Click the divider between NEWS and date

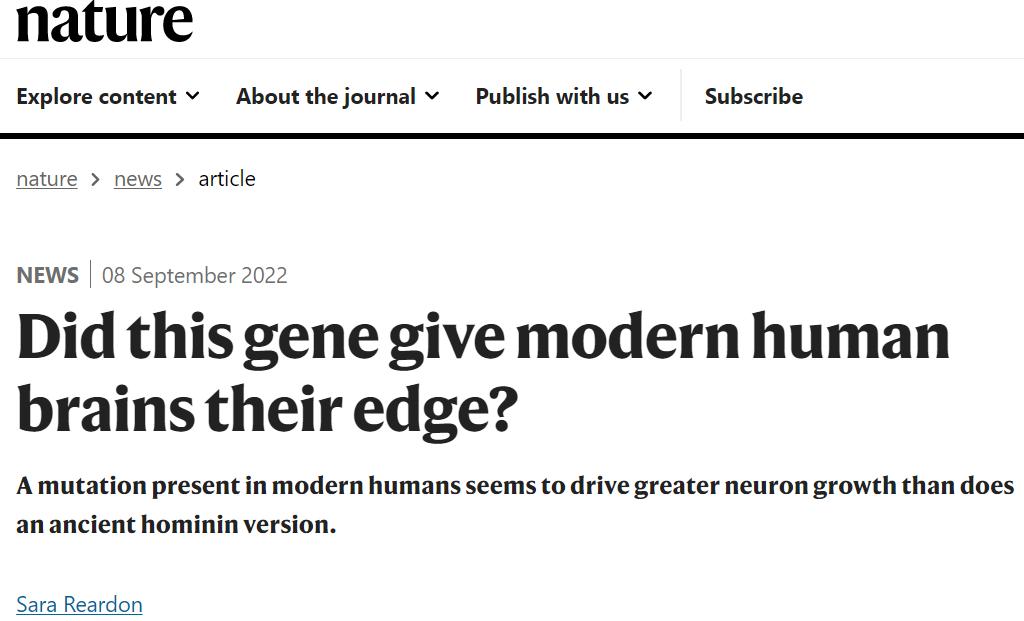click(90, 275)
